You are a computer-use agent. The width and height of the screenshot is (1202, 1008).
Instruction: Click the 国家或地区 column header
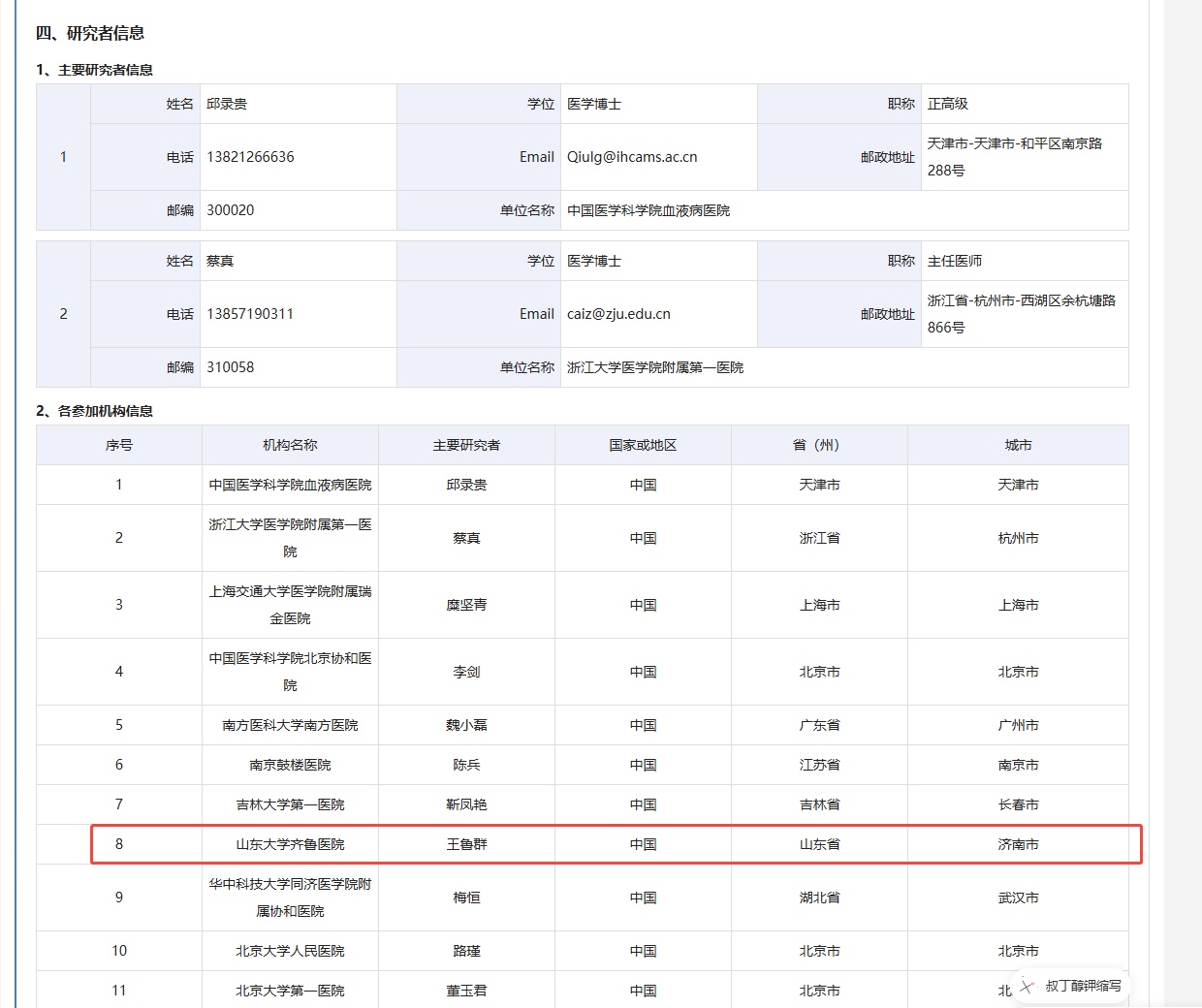click(x=643, y=445)
